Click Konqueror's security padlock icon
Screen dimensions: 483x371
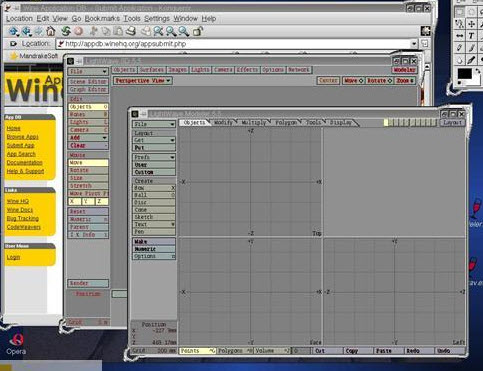pyautogui.click(x=198, y=31)
